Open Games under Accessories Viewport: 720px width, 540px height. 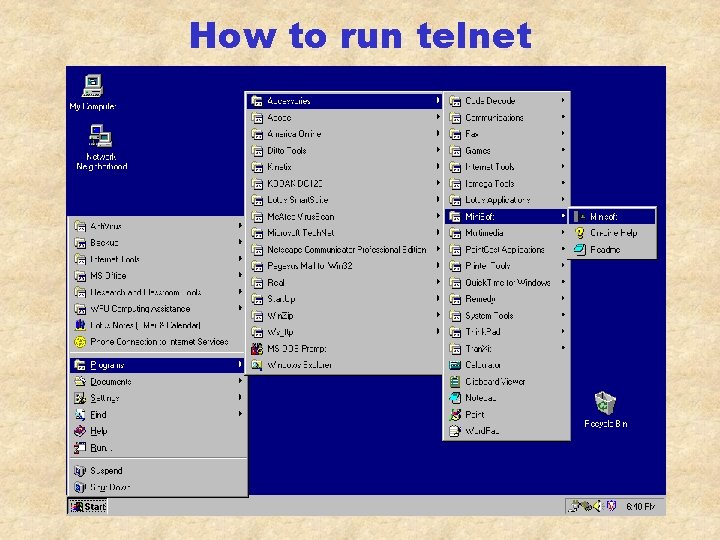[x=507, y=151]
